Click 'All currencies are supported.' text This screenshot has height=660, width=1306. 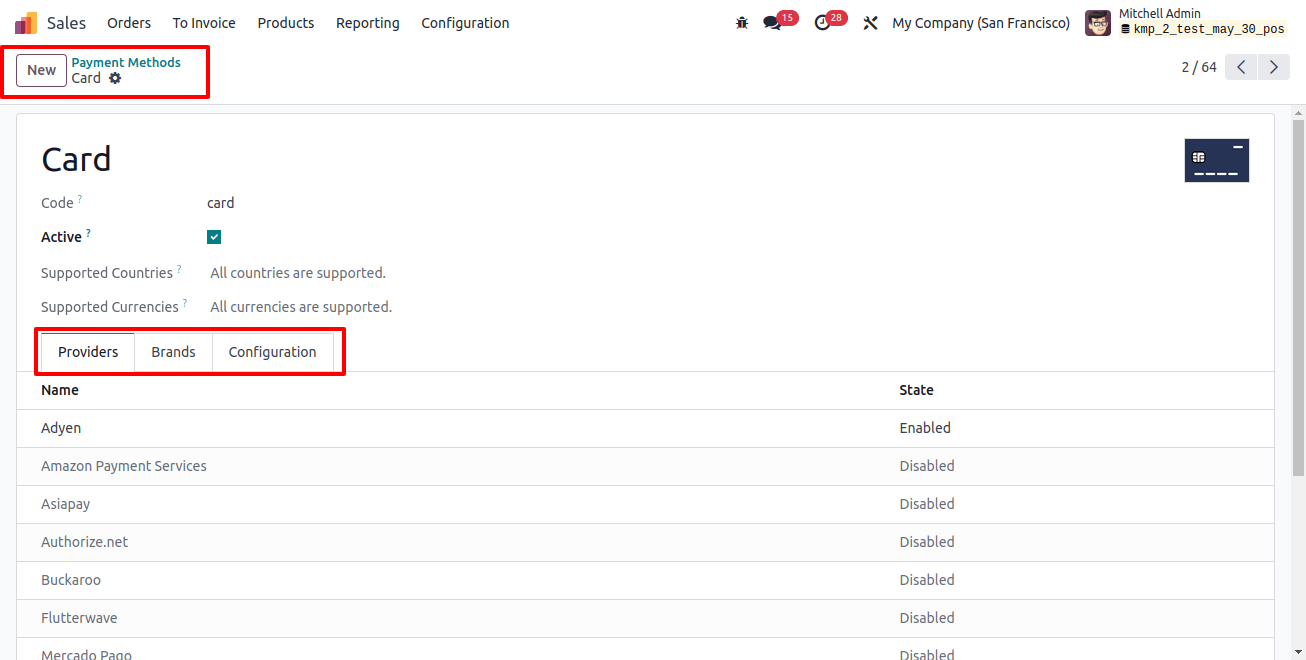pyautogui.click(x=301, y=307)
